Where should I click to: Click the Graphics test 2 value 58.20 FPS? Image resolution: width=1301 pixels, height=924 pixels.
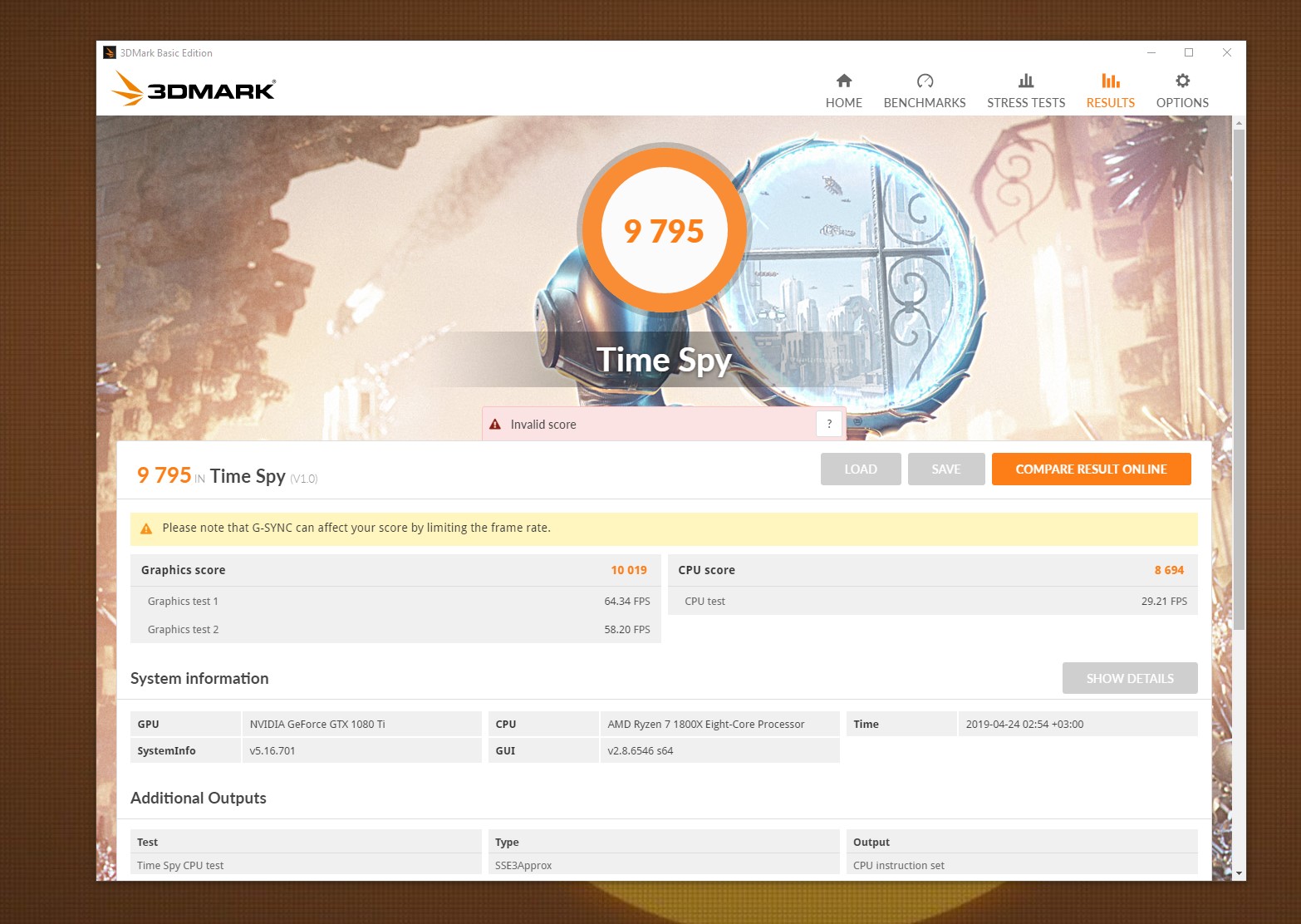click(x=627, y=629)
